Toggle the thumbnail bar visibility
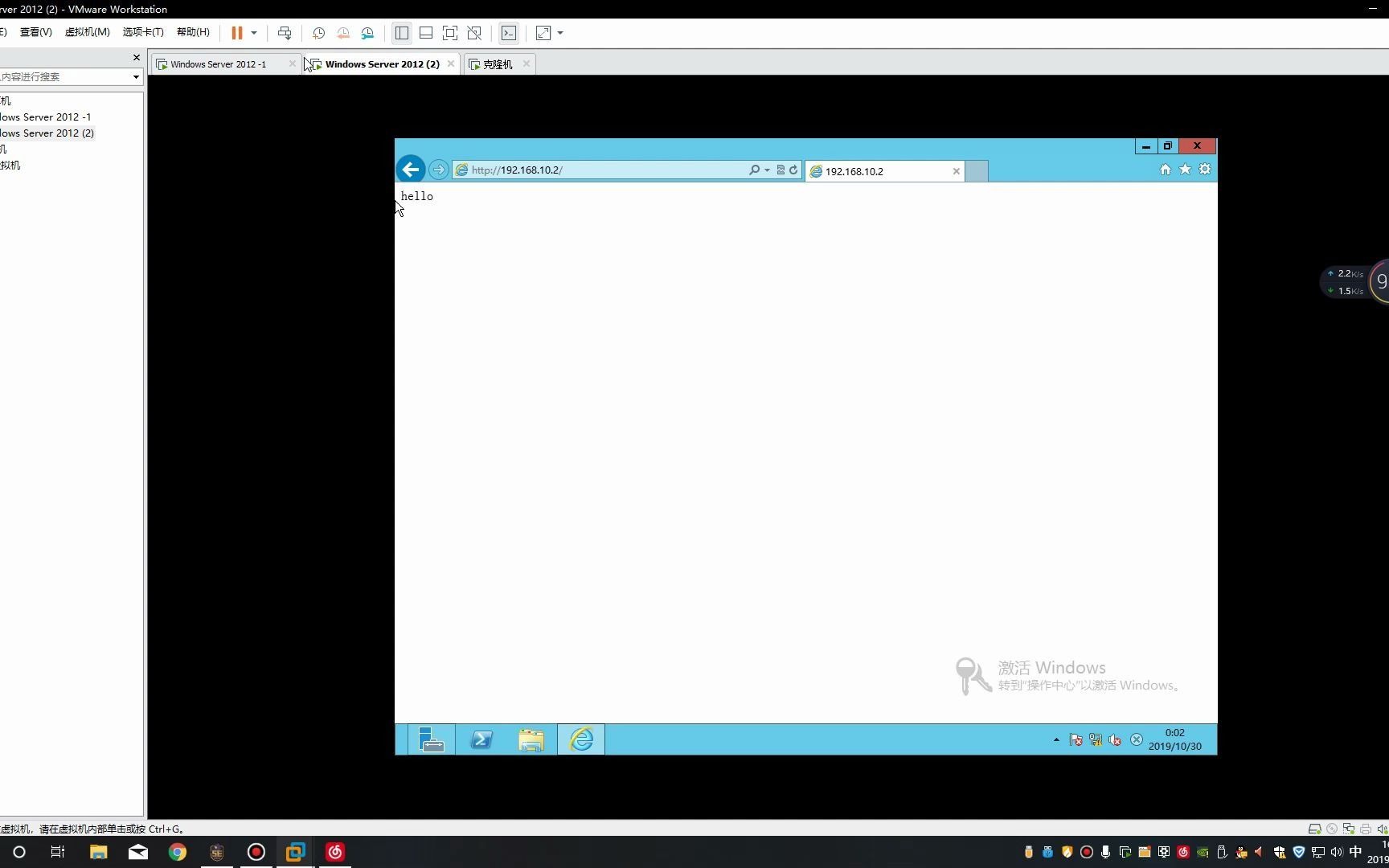The width and height of the screenshot is (1389, 868). pyautogui.click(x=426, y=33)
